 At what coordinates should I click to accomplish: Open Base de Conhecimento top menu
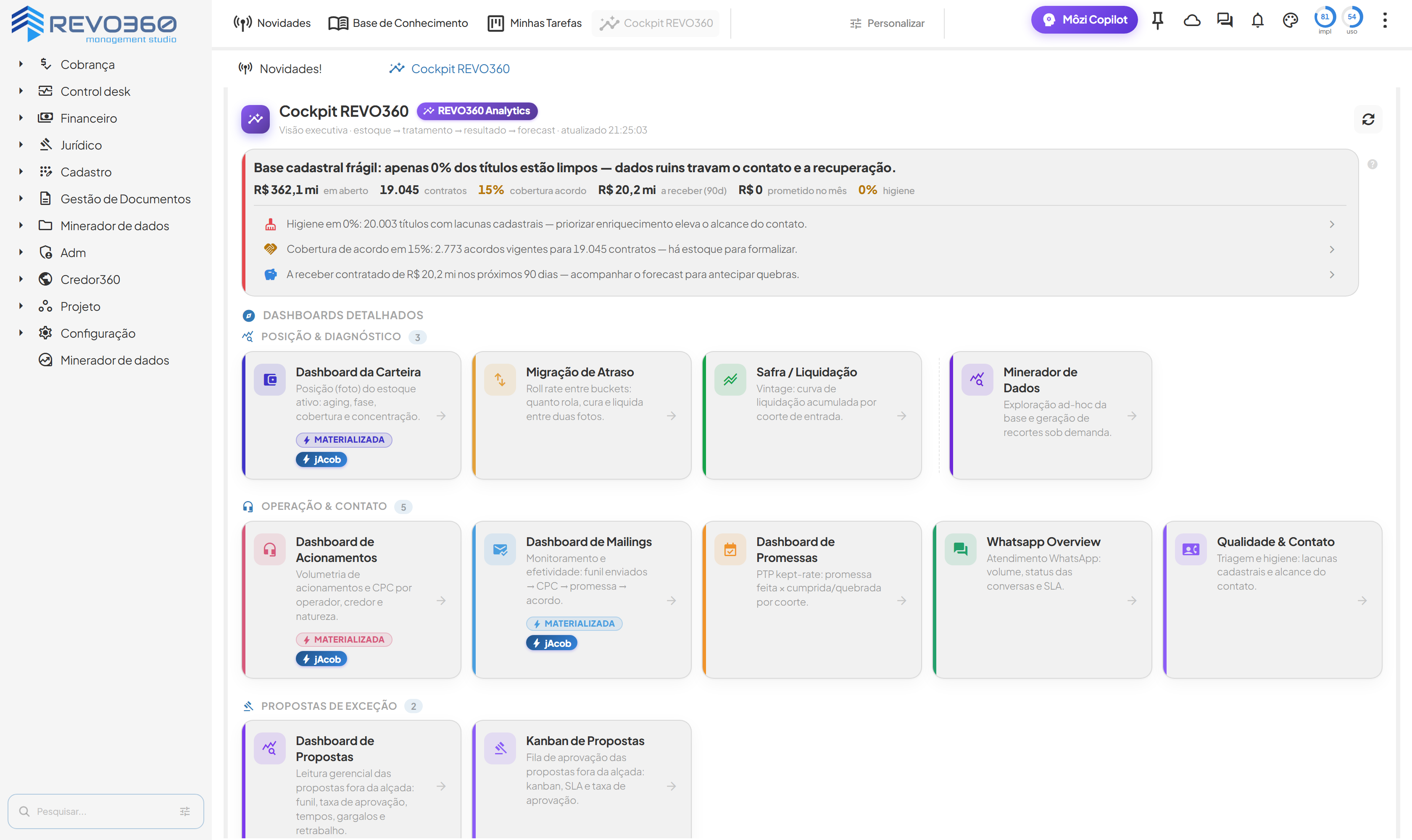[x=399, y=23]
